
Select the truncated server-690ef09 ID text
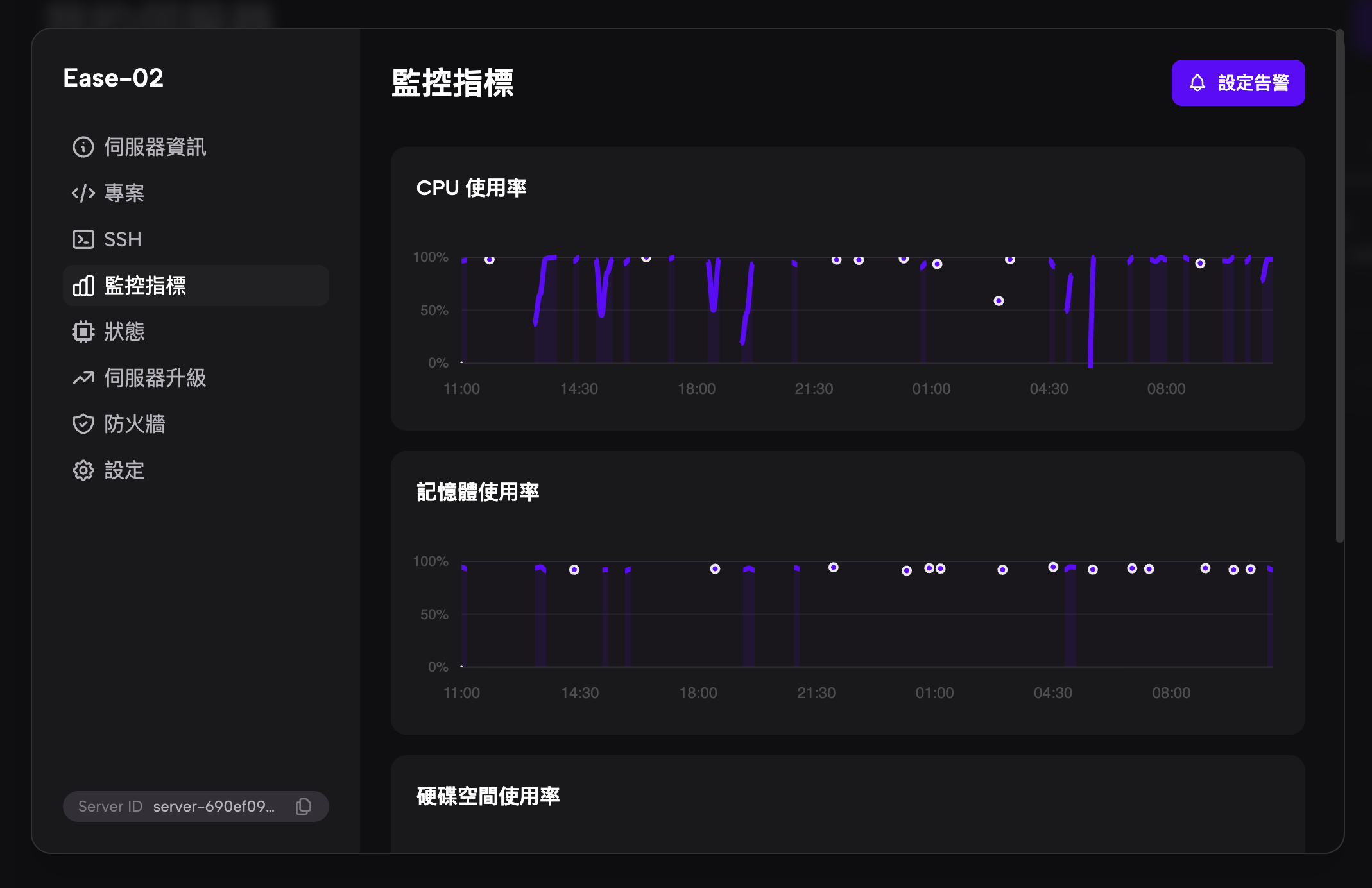(x=214, y=807)
